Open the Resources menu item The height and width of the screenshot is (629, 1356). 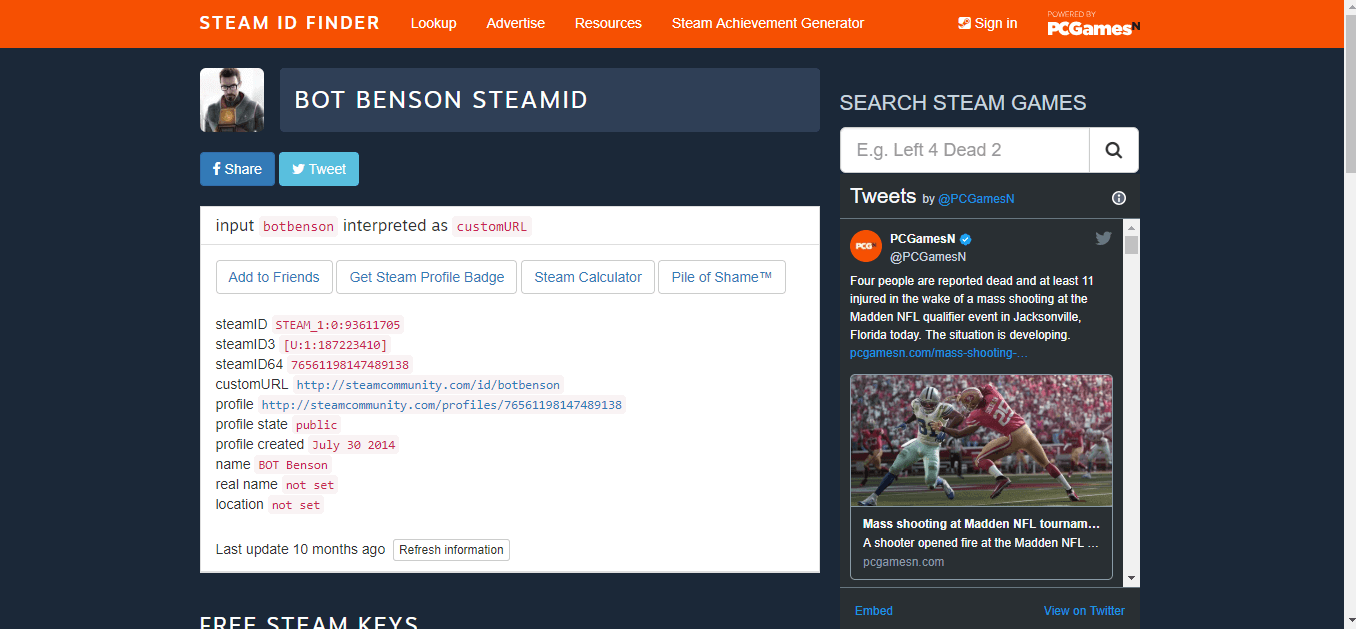coord(608,23)
